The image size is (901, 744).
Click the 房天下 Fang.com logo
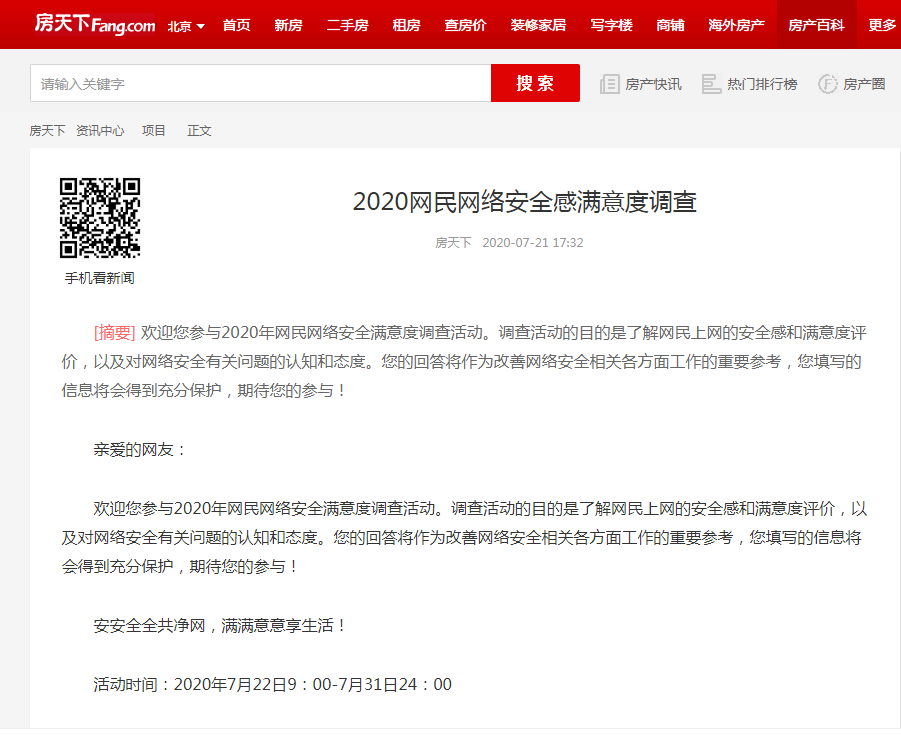(x=95, y=24)
